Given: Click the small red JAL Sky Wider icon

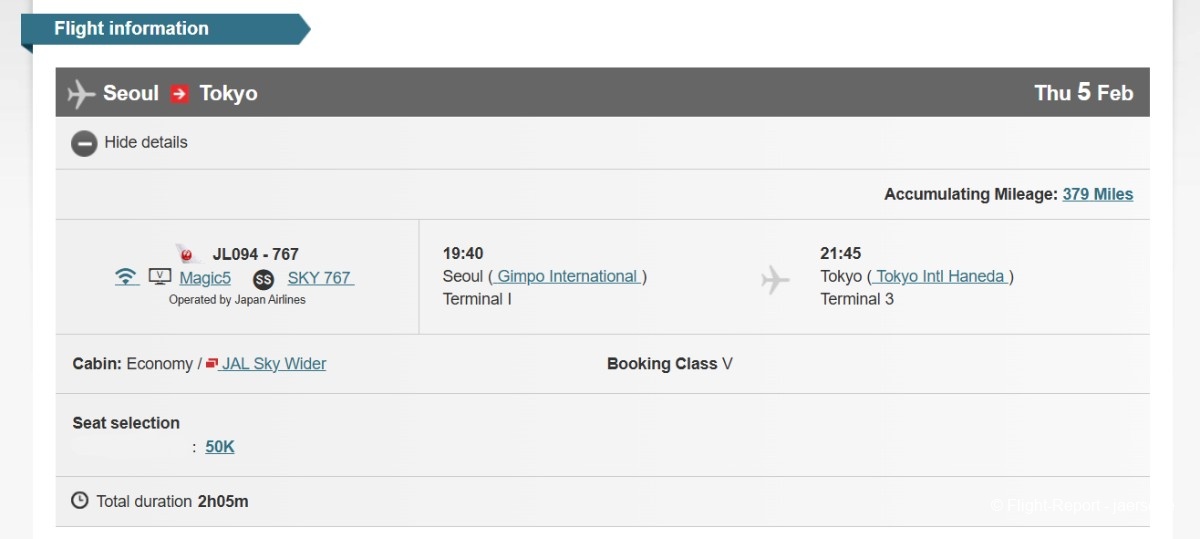Looking at the screenshot, I should coord(212,364).
